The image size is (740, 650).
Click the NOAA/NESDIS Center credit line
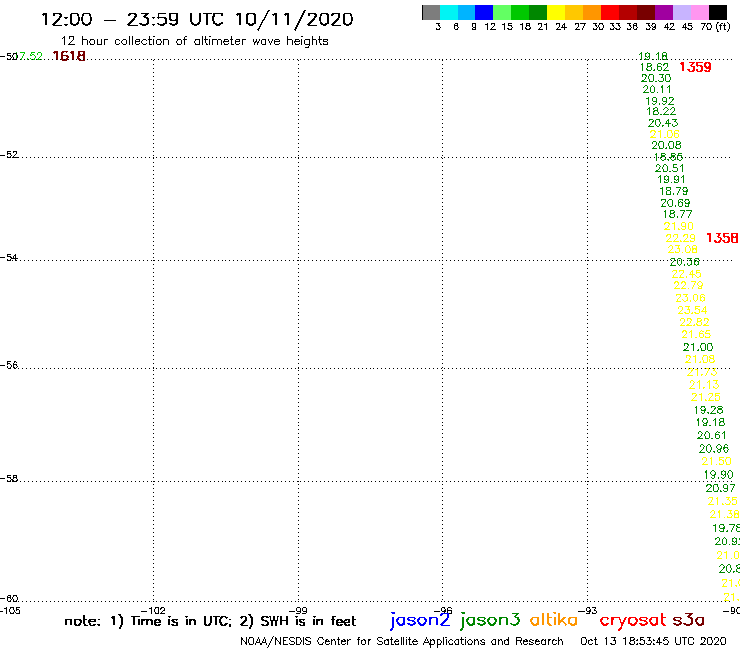402,642
